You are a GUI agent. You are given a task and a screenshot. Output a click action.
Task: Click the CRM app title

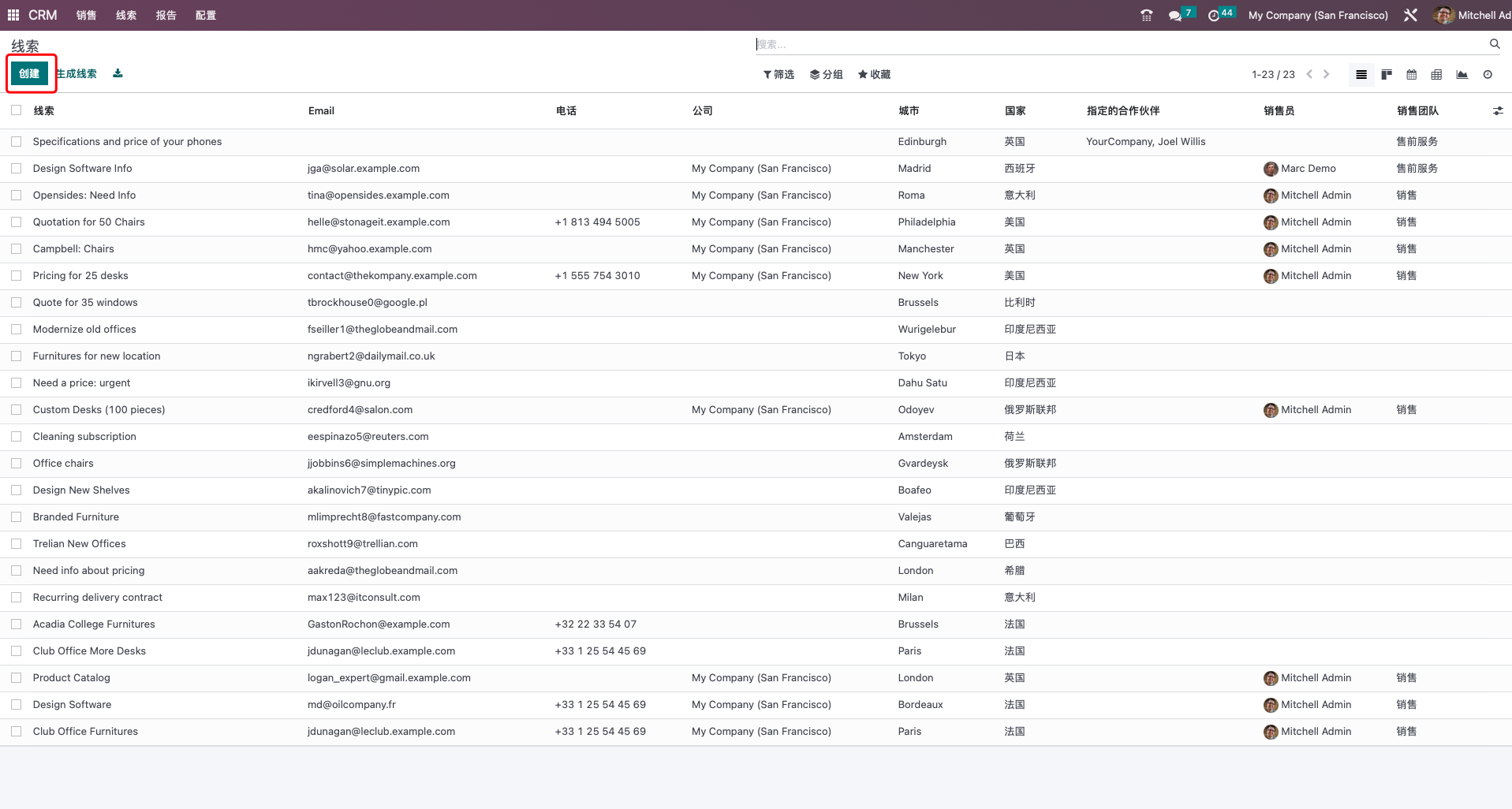coord(43,15)
